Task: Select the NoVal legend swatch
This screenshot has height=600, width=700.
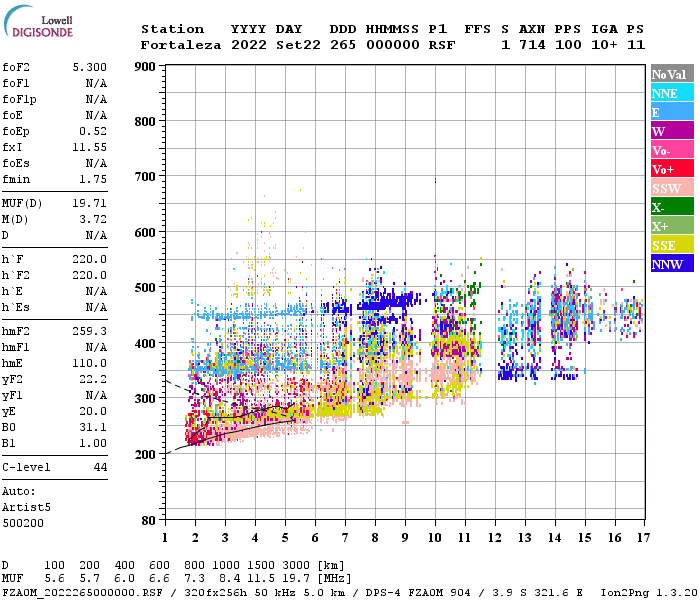Action: (672, 74)
